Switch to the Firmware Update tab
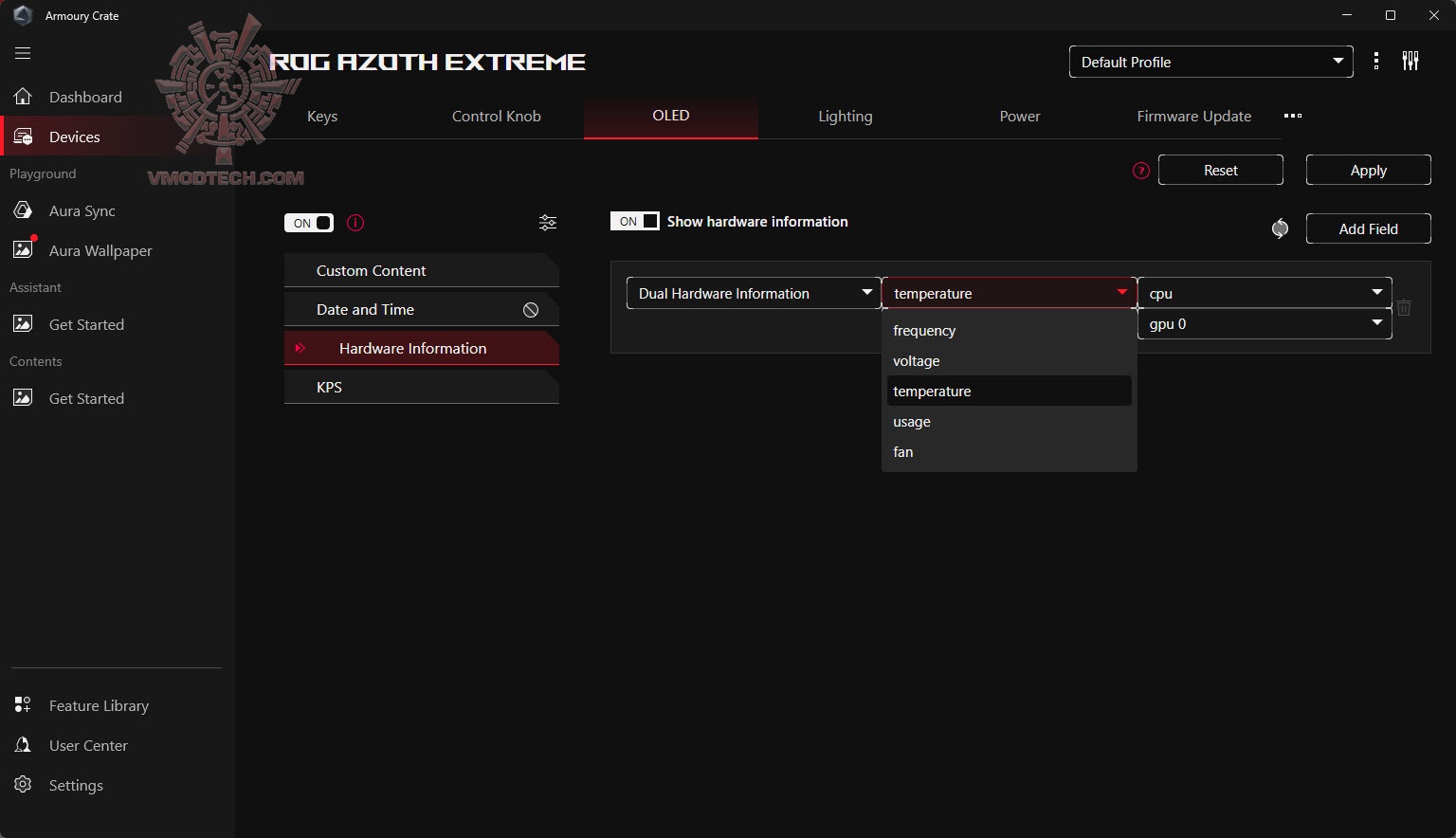The image size is (1456, 838). [1194, 116]
